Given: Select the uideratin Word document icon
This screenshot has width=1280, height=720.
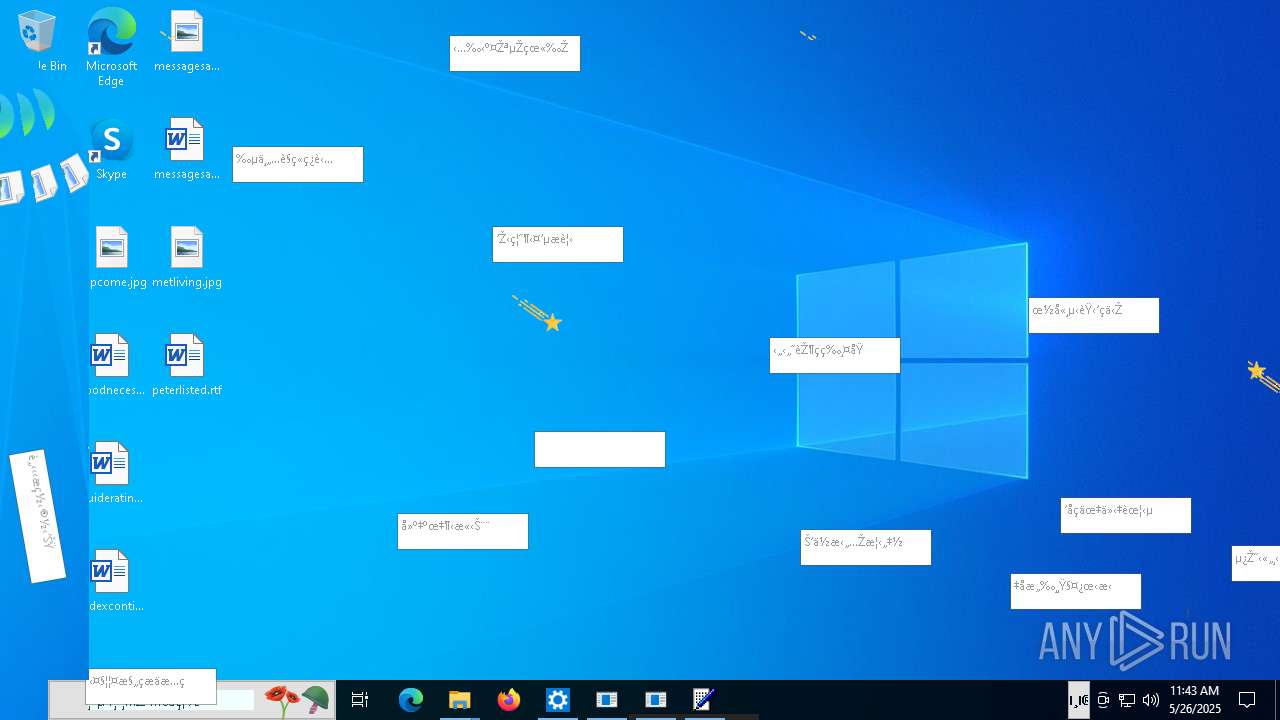Looking at the screenshot, I should (112, 474).
